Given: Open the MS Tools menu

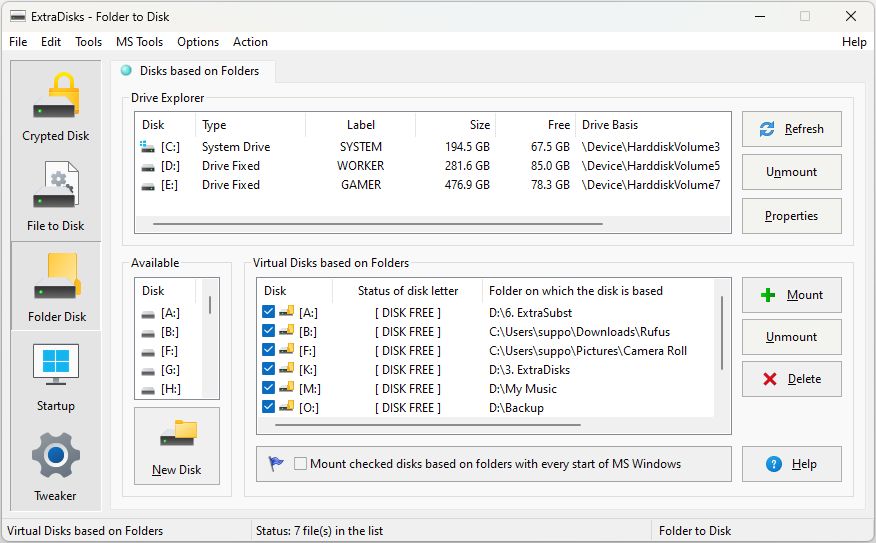Looking at the screenshot, I should point(139,42).
